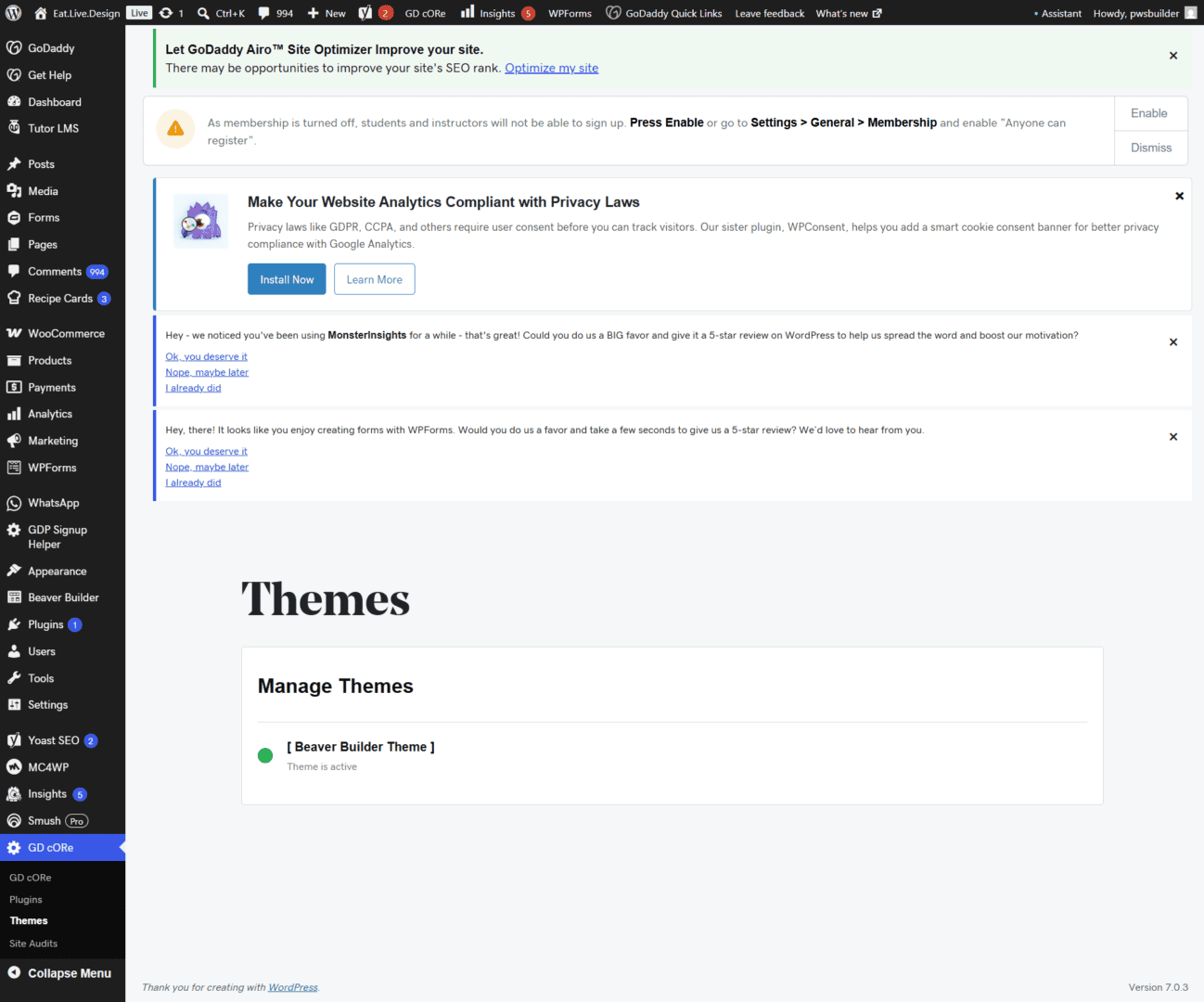
Task: Click the Install Now button
Action: [x=287, y=279]
